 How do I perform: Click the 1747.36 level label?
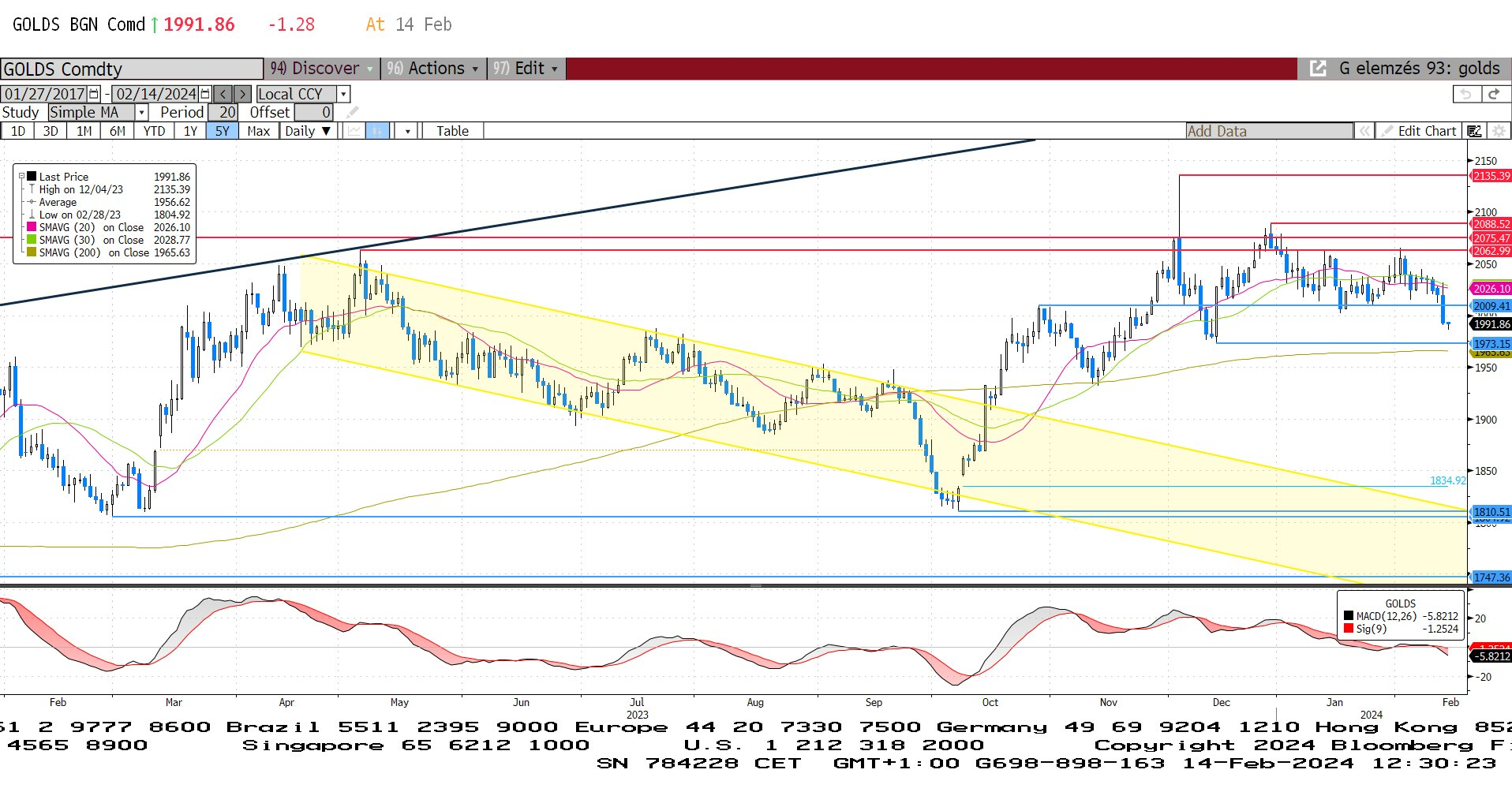tap(1491, 577)
